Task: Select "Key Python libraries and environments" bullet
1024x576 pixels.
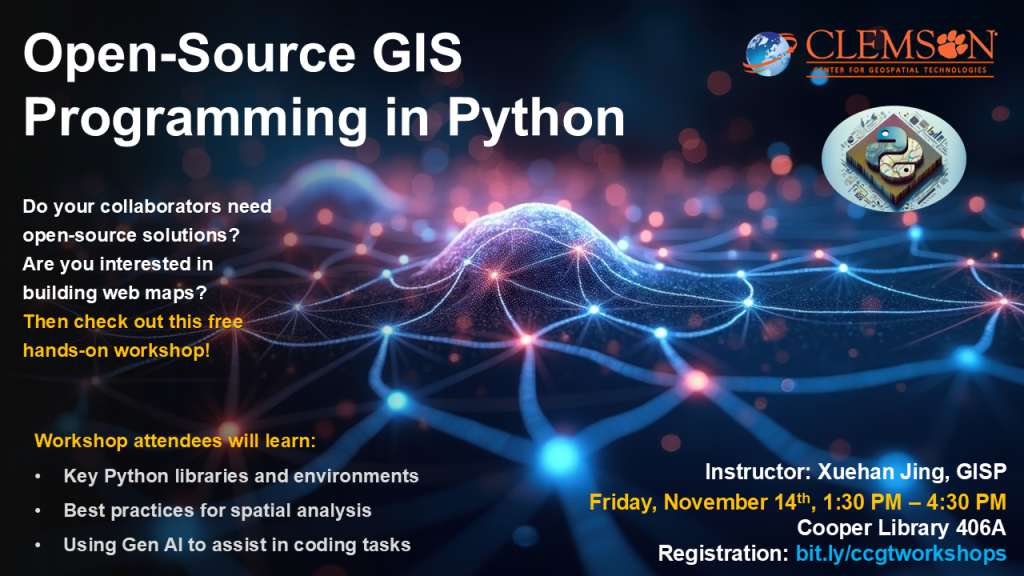Action: point(240,476)
